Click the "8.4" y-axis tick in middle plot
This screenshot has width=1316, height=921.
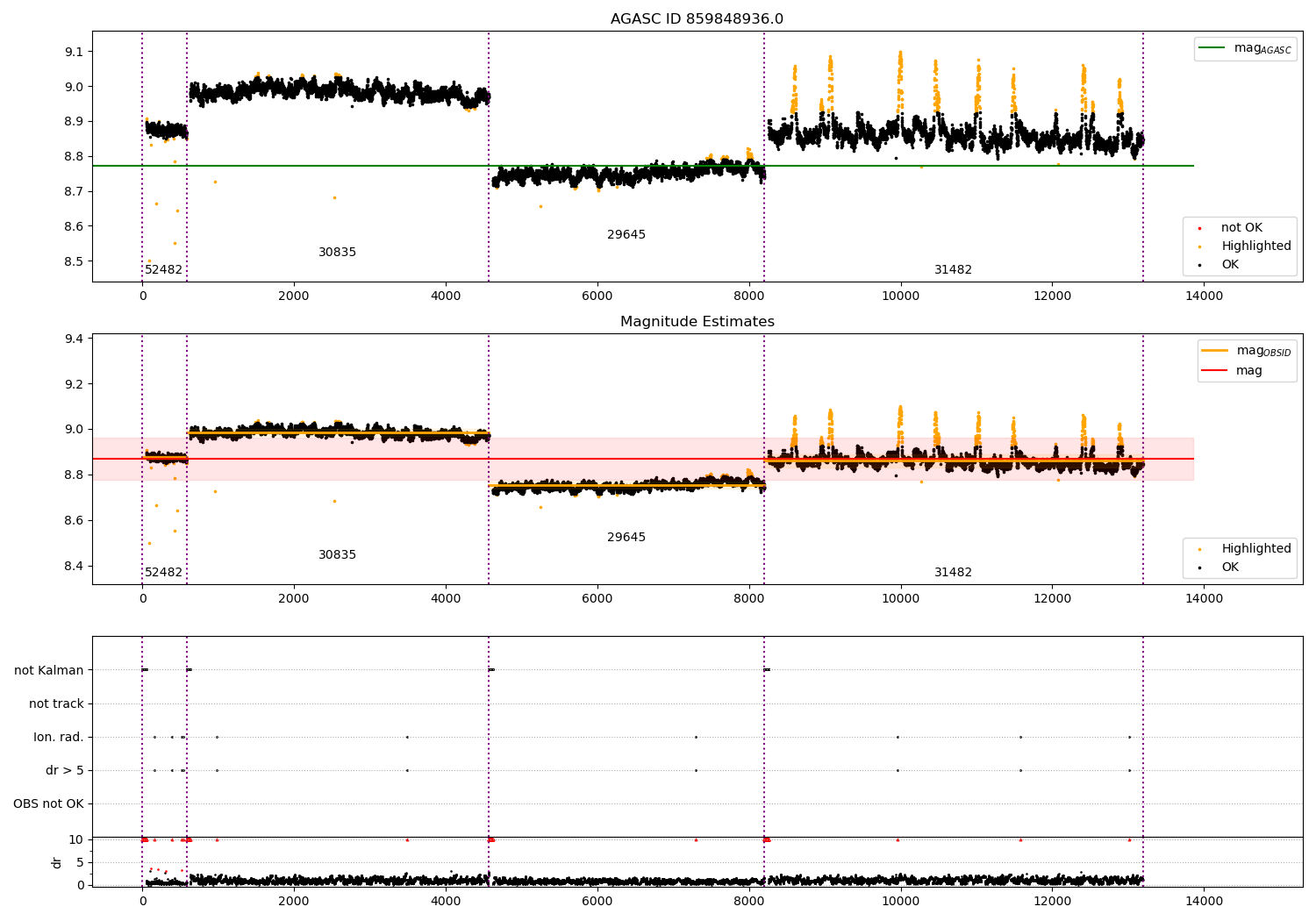click(75, 566)
